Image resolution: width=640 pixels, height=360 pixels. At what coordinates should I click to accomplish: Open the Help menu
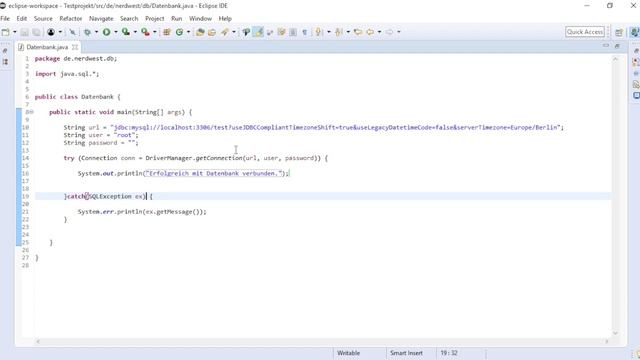pos(225,19)
